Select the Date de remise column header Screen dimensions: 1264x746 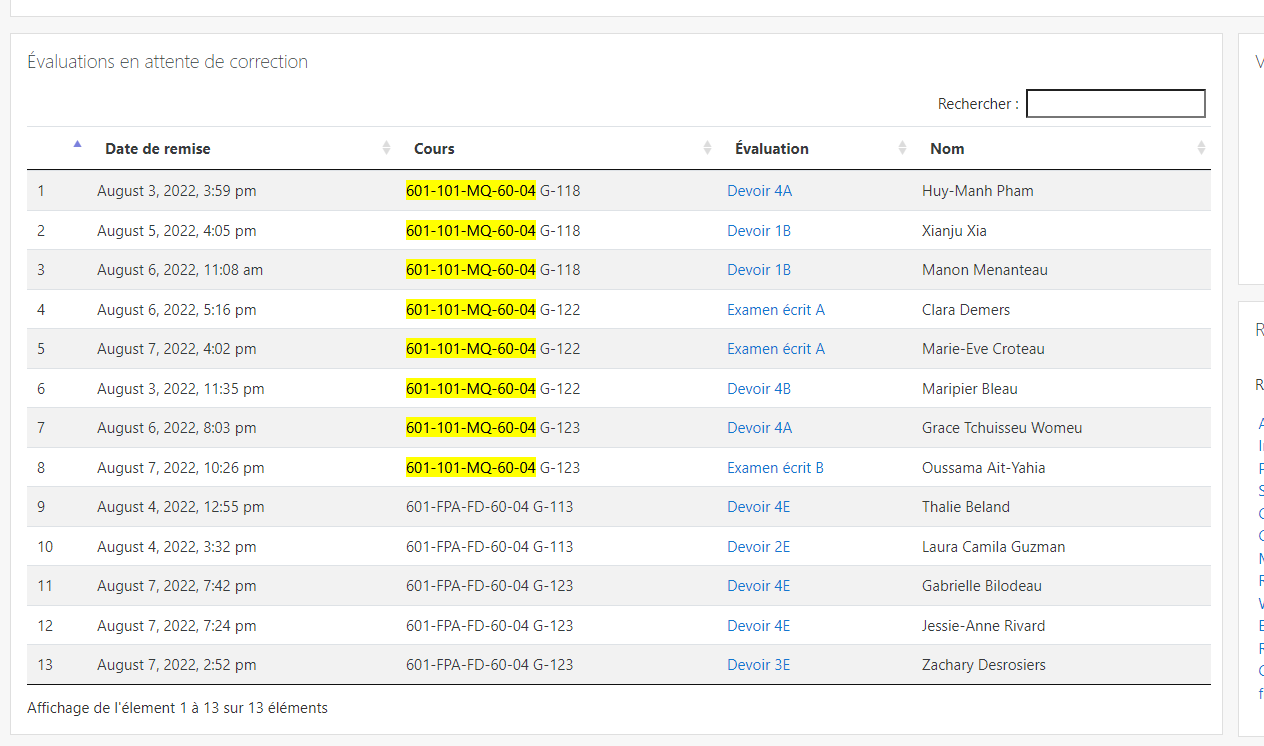tap(158, 148)
